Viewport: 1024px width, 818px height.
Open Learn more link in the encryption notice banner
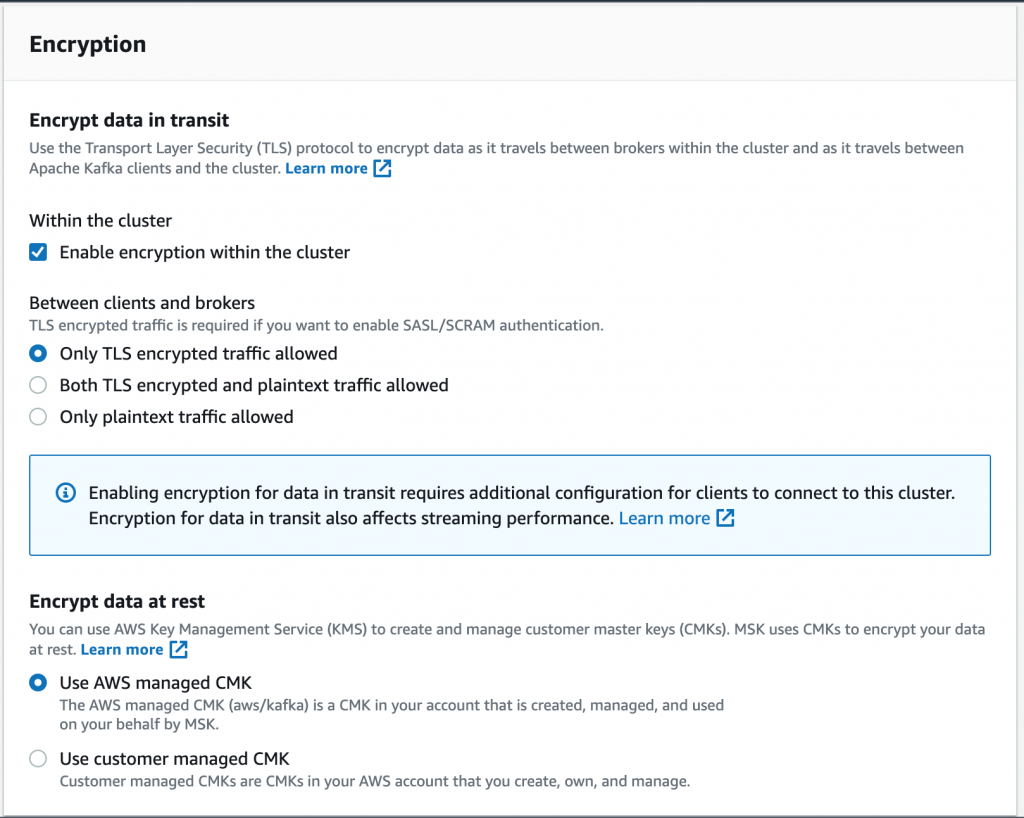(664, 518)
